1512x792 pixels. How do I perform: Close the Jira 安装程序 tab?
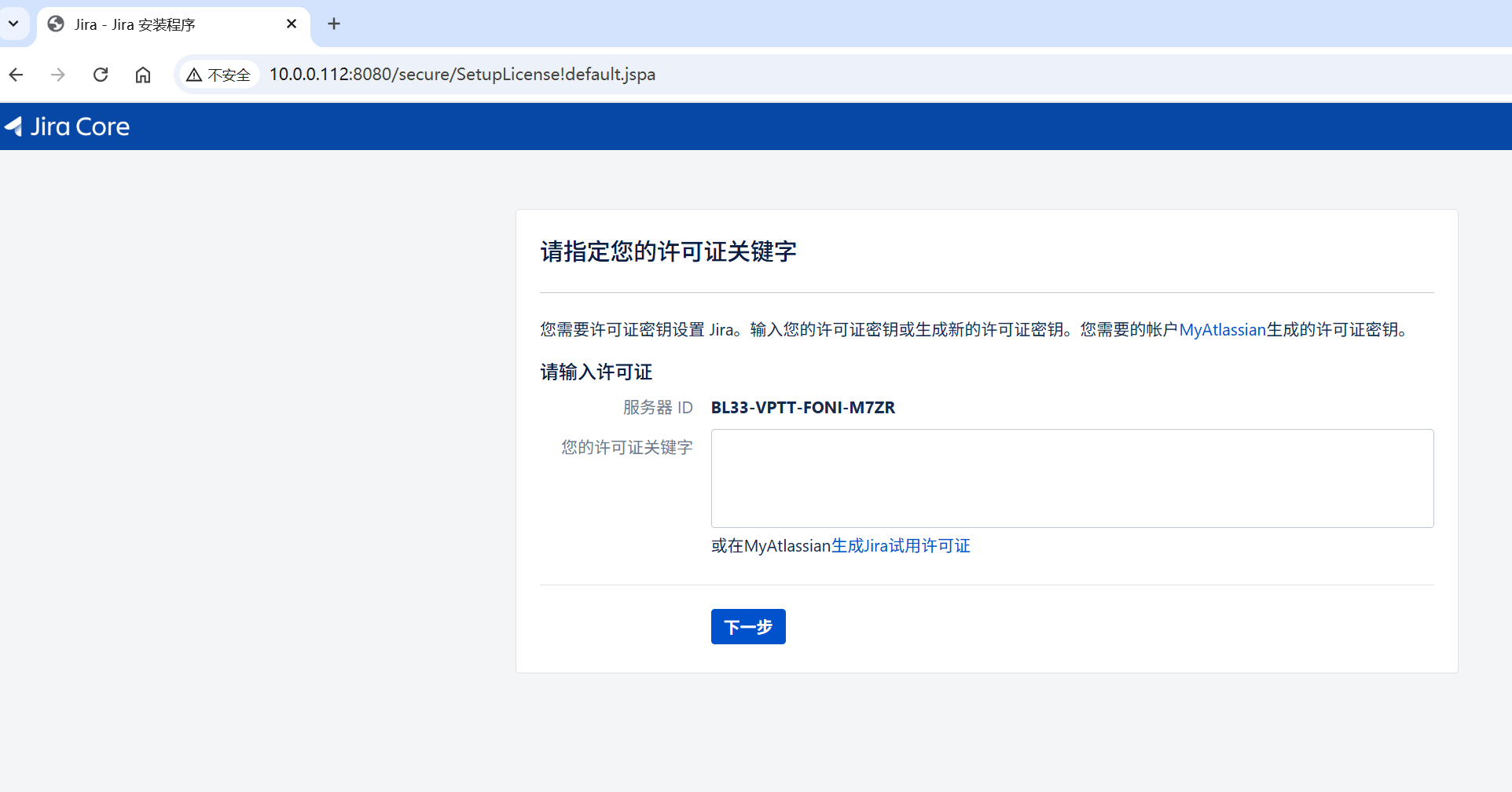point(292,24)
